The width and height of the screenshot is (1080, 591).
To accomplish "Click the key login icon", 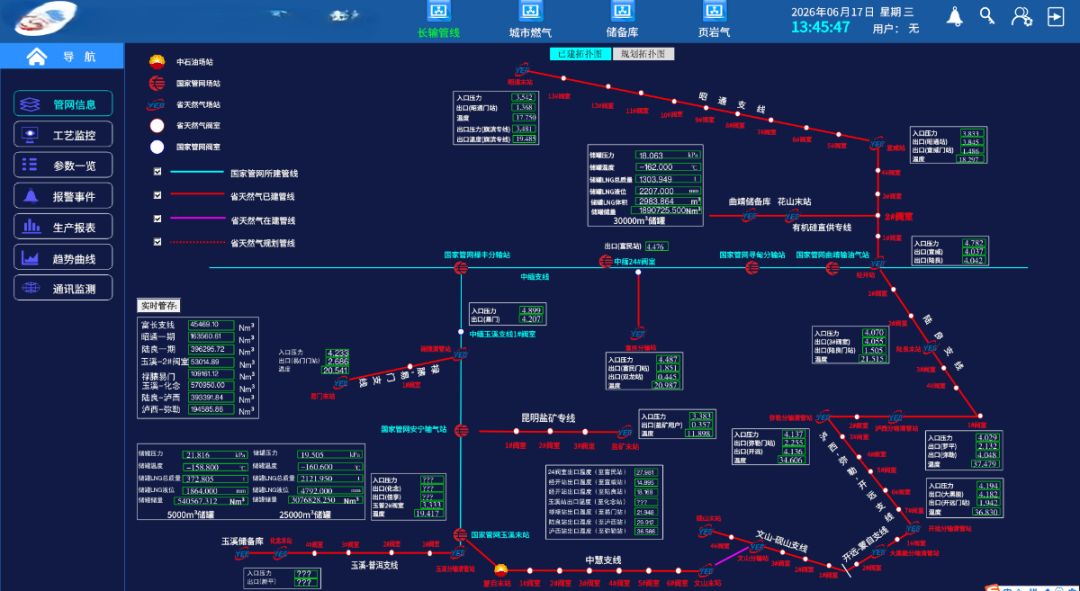I will [x=988, y=17].
